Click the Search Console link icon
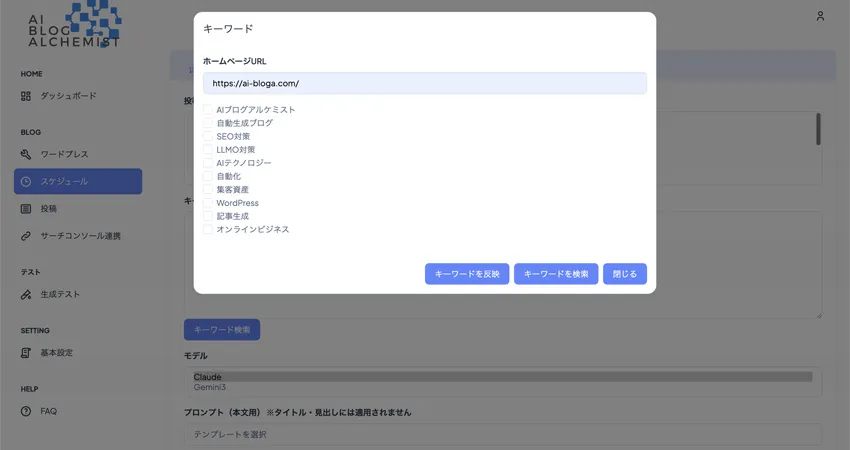The width and height of the screenshot is (850, 450). tap(26, 237)
